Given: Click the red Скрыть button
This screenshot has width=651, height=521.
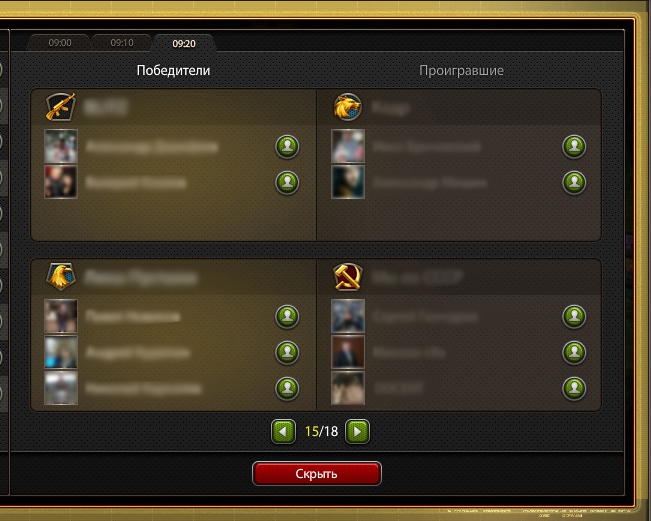Looking at the screenshot, I should tap(316, 474).
